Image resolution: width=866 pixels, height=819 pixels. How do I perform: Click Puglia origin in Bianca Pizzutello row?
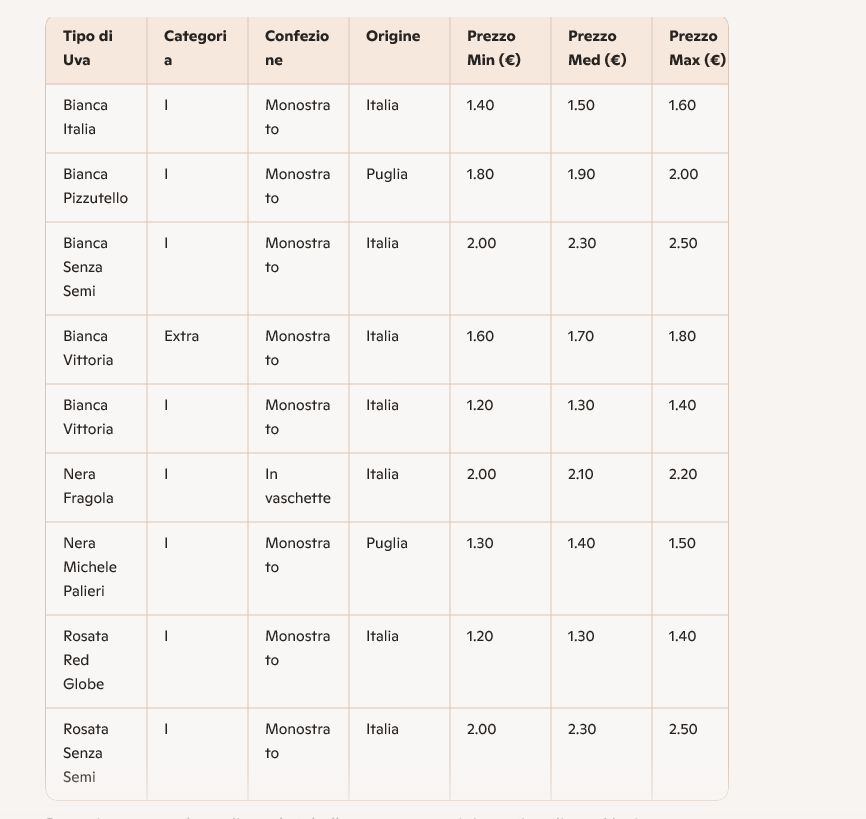387,174
